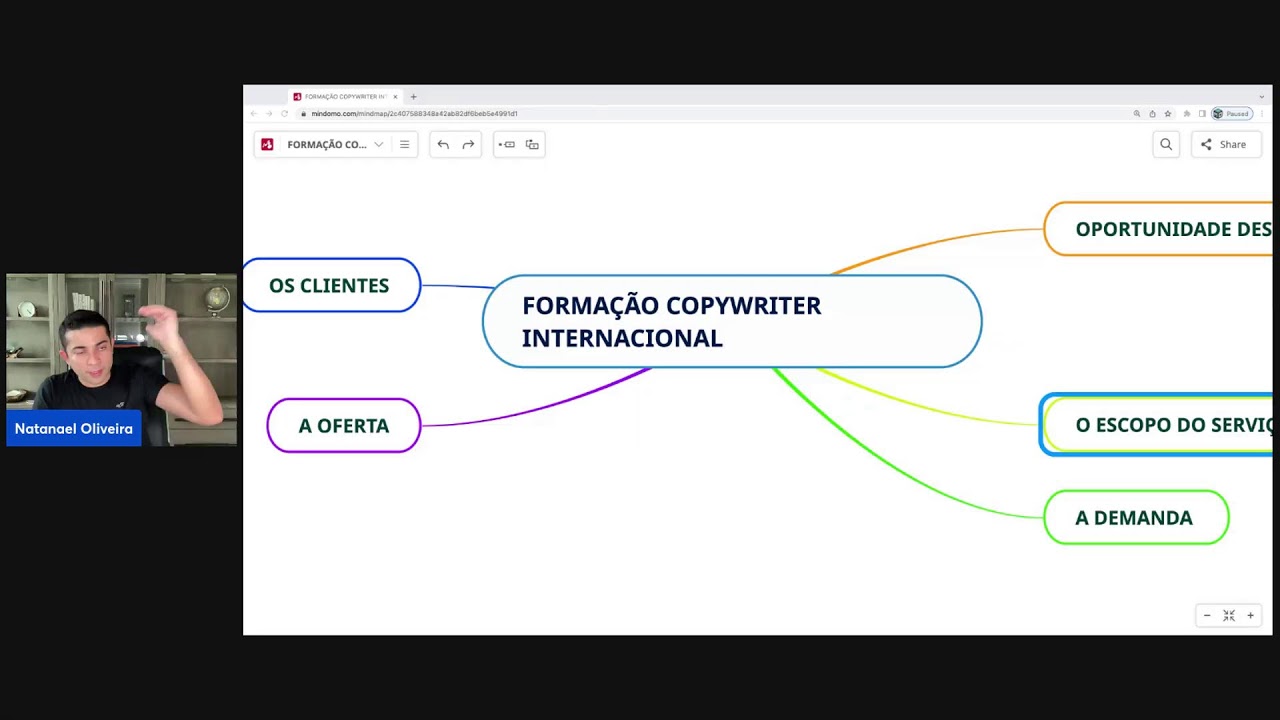This screenshot has height=720, width=1280.
Task: Open the Mindomo map search magnifier
Action: (x=1166, y=145)
